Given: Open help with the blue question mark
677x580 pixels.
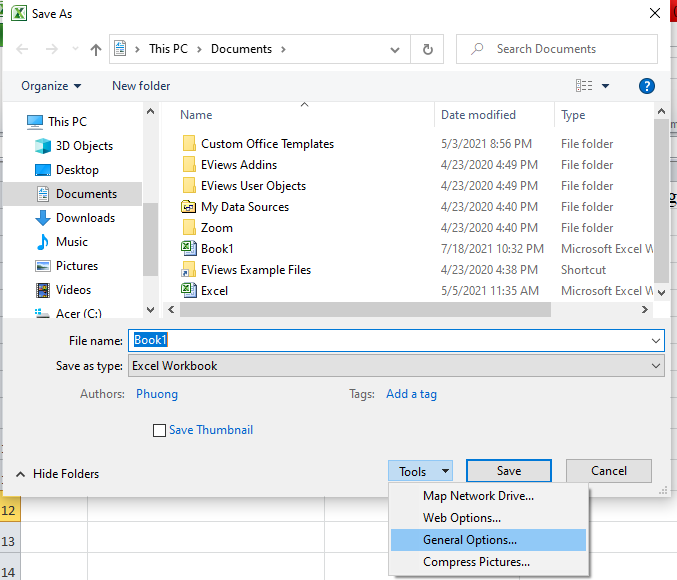Looking at the screenshot, I should tap(646, 86).
